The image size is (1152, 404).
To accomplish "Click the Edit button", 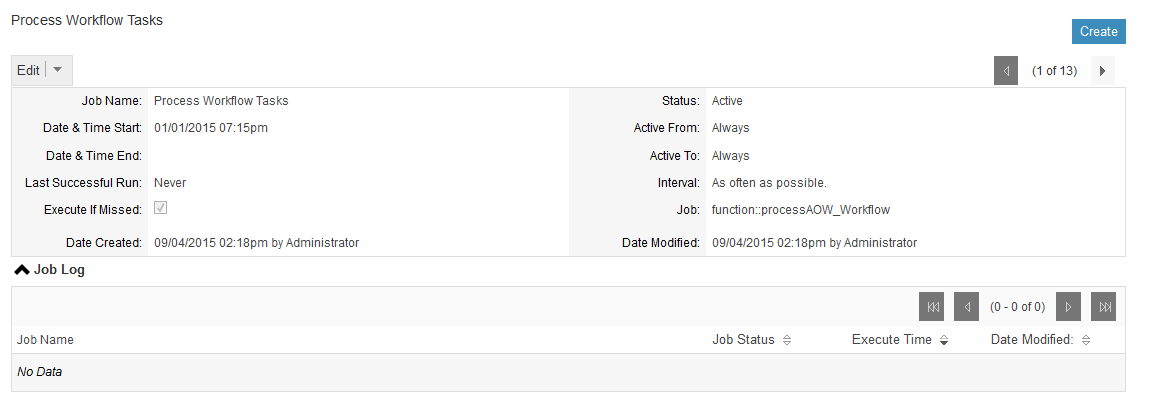I will (28, 71).
